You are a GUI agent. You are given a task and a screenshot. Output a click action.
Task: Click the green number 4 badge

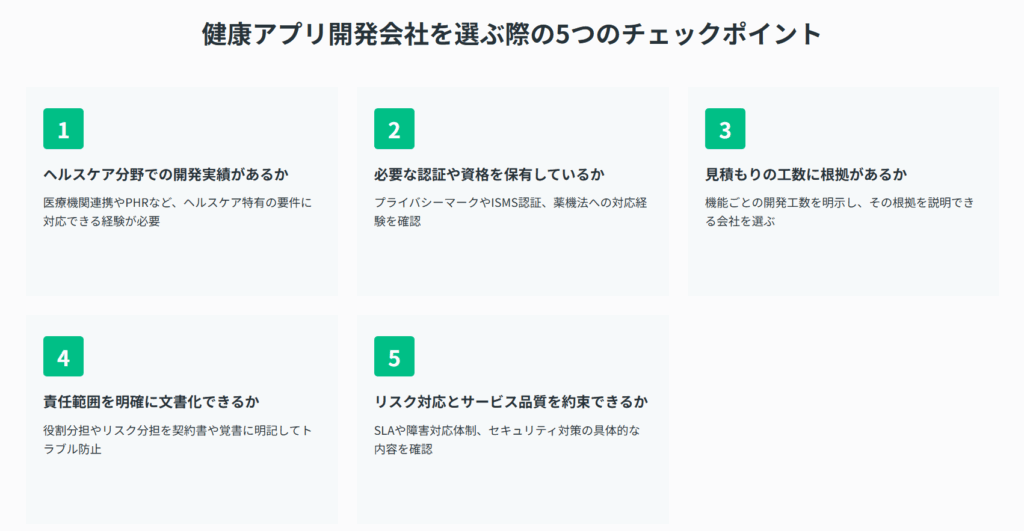point(63,357)
